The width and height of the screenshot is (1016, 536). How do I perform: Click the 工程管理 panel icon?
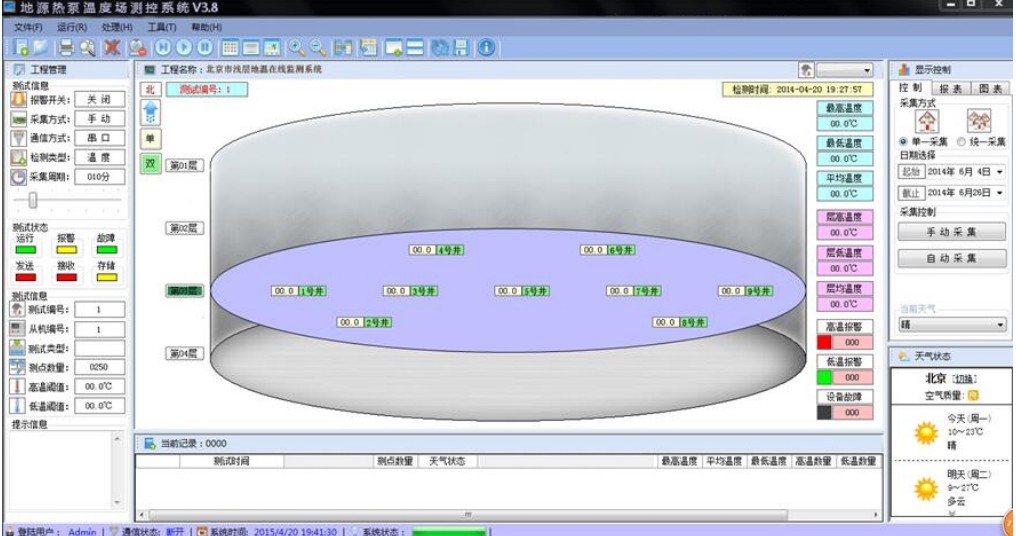(x=19, y=69)
